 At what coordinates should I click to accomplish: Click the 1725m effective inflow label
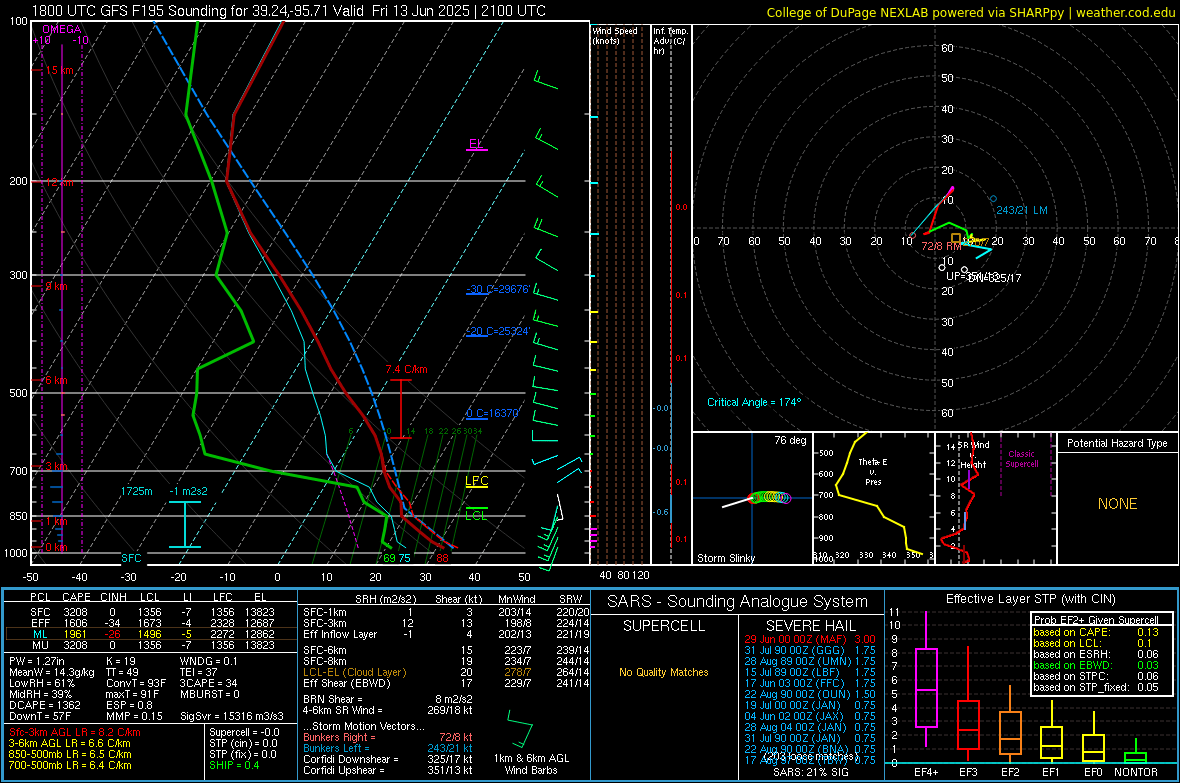click(x=136, y=491)
